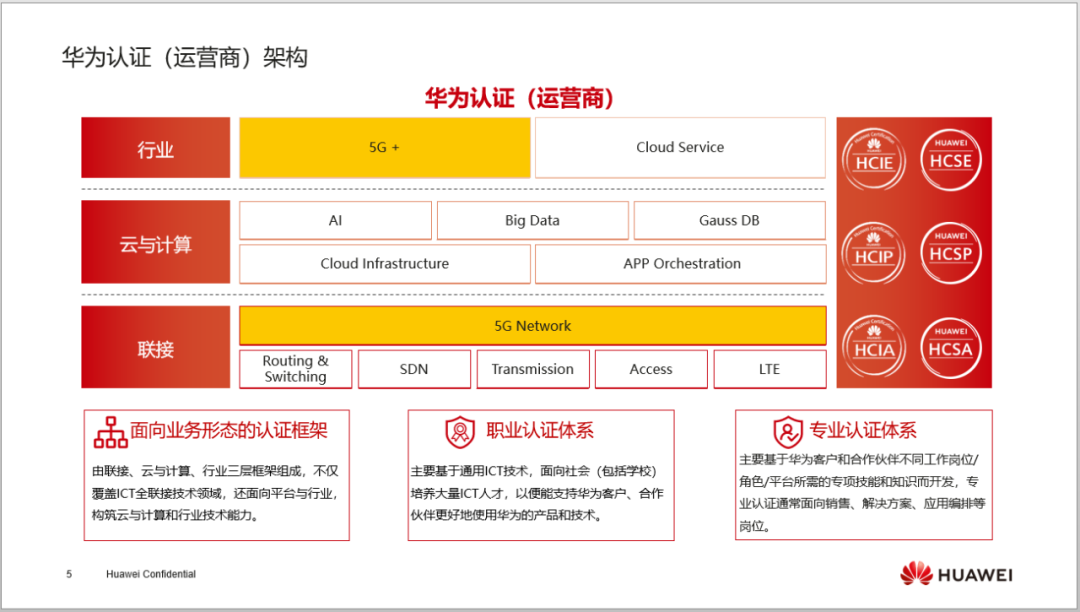This screenshot has width=1080, height=612.
Task: Select the Cloud Service box
Action: (x=680, y=147)
